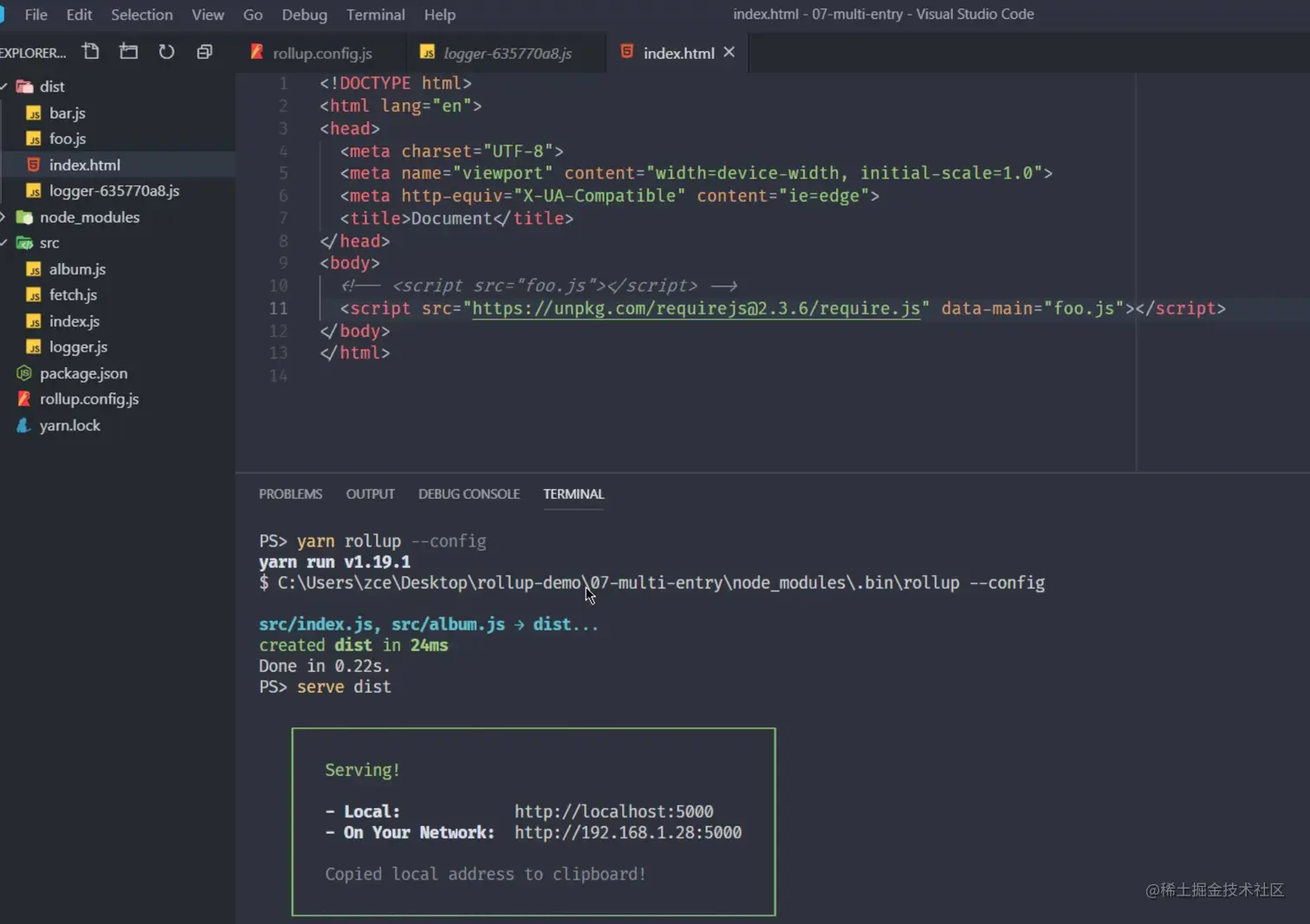Switch to the Output panel tab
This screenshot has width=1310, height=924.
click(370, 494)
